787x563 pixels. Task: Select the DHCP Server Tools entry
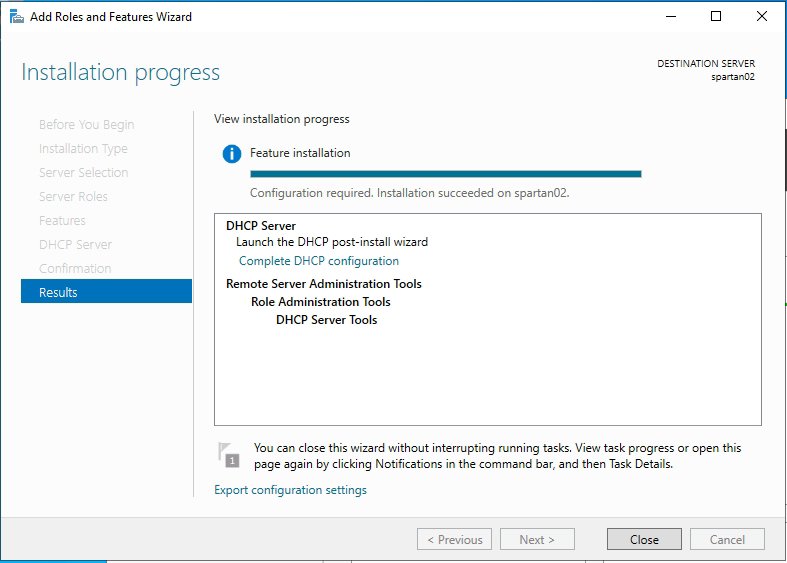[326, 320]
